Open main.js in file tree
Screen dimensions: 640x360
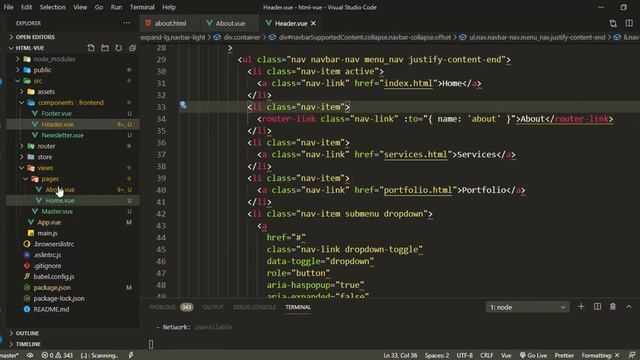point(47,233)
